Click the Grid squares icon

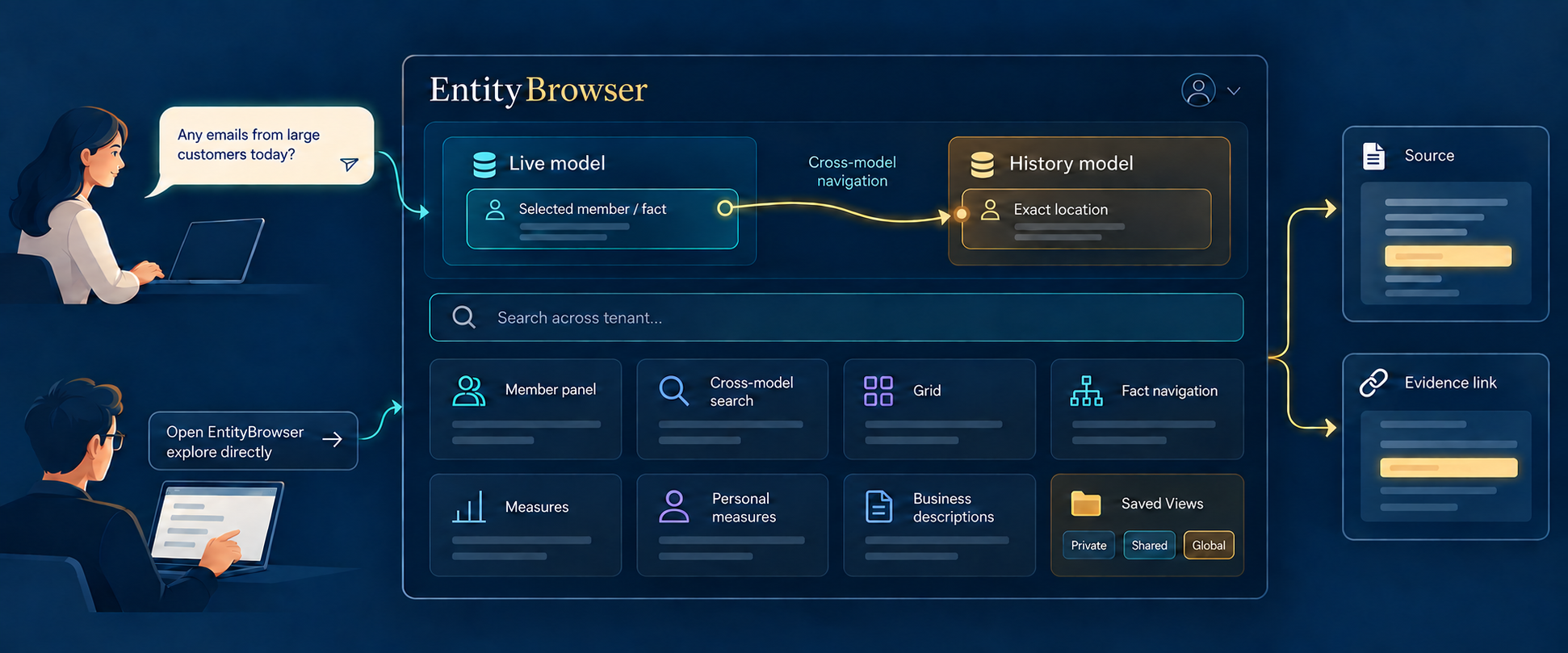[x=878, y=391]
